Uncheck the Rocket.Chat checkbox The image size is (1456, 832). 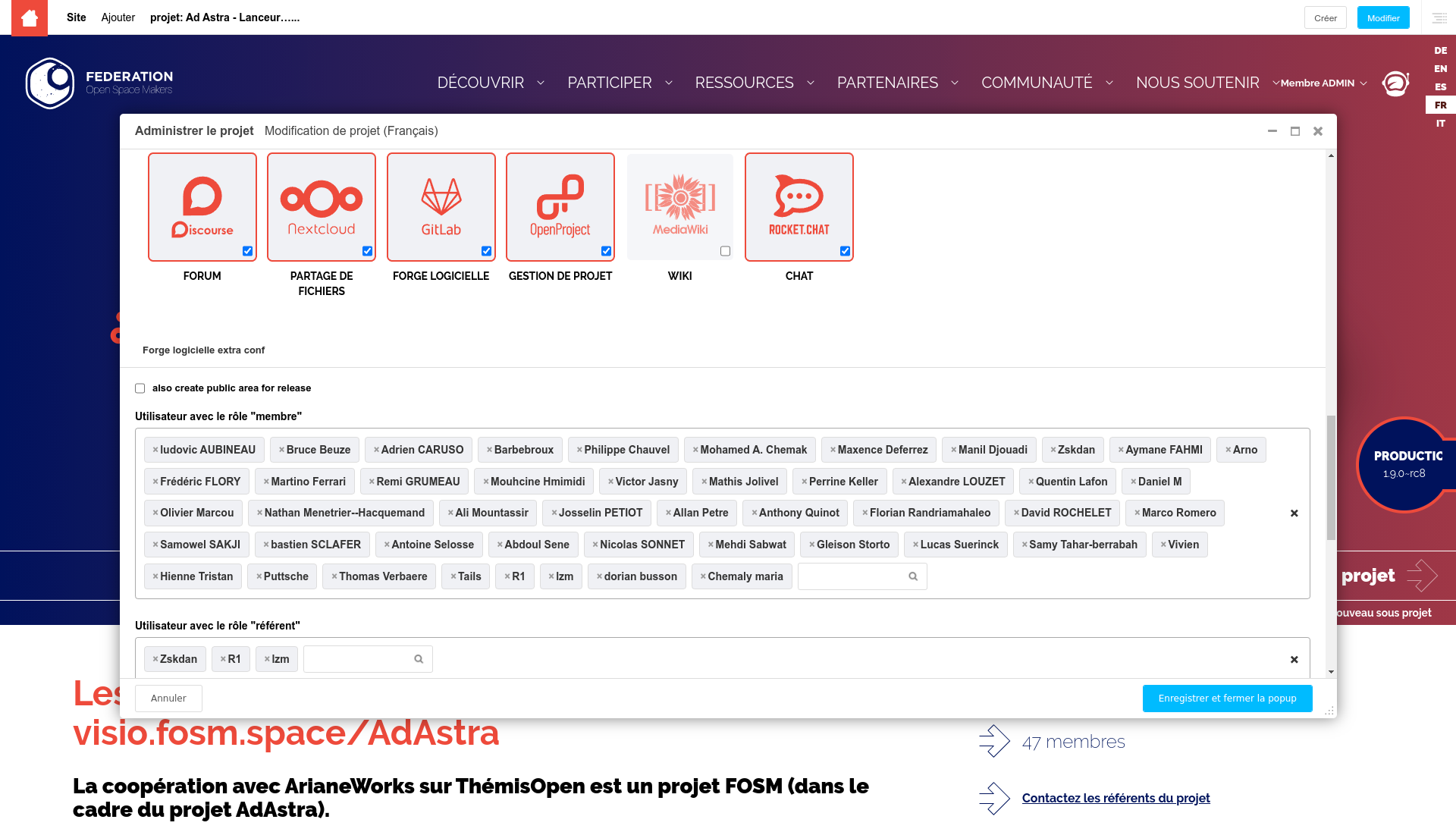coord(846,251)
